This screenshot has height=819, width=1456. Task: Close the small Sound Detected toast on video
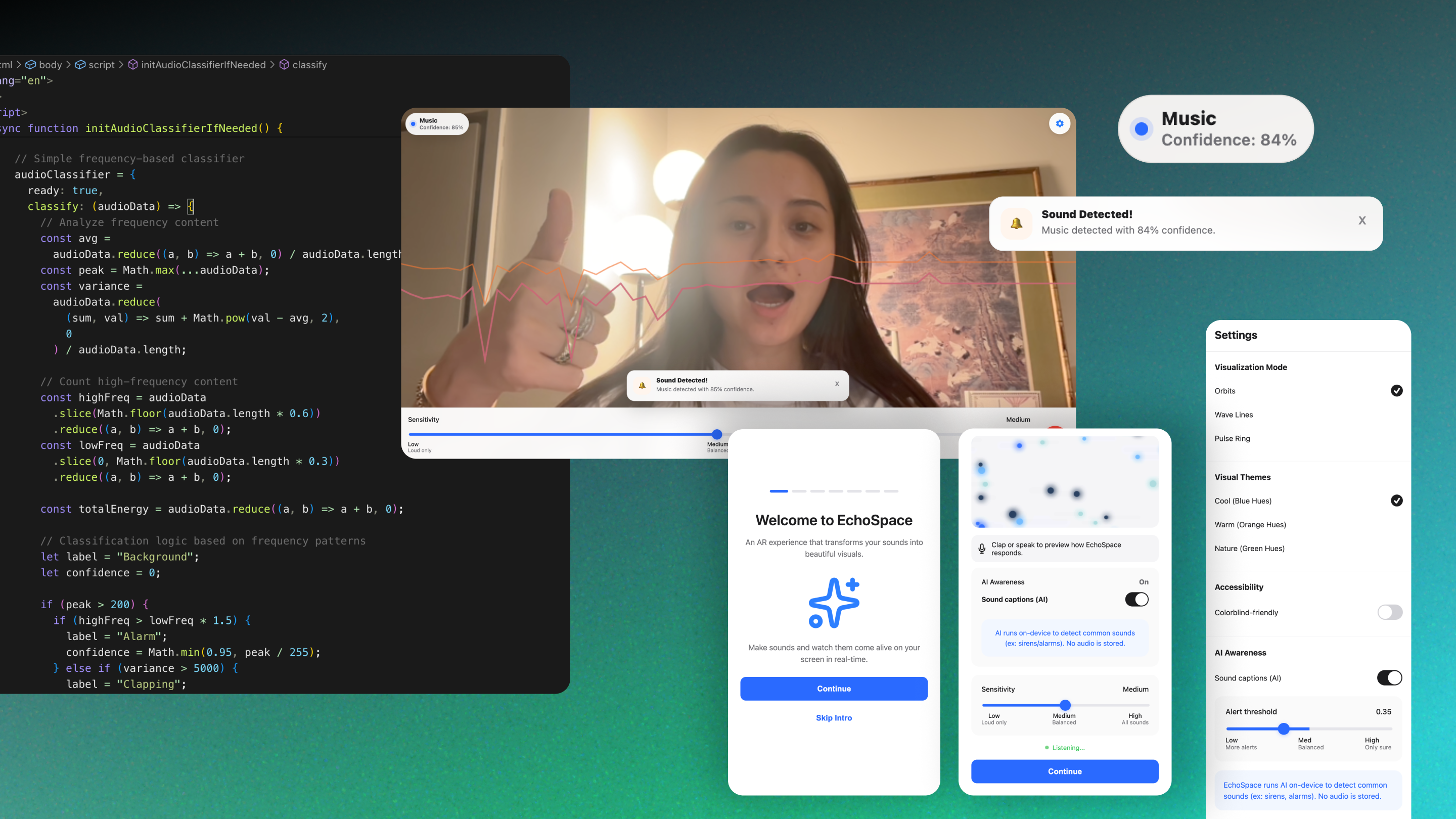pos(837,384)
